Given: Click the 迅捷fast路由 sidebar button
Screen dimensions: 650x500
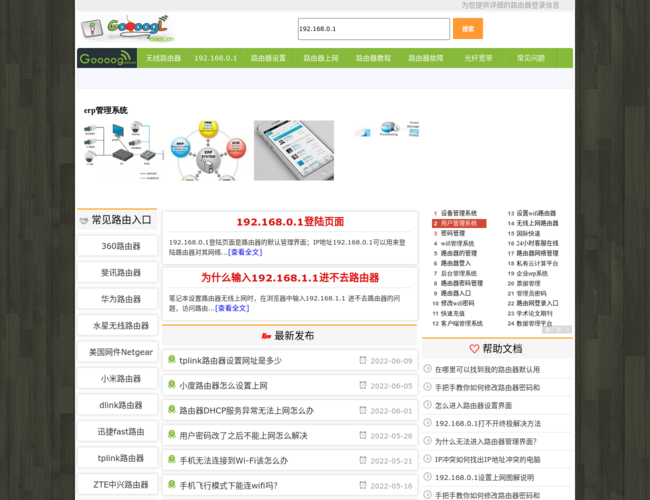Looking at the screenshot, I should coord(117,432).
